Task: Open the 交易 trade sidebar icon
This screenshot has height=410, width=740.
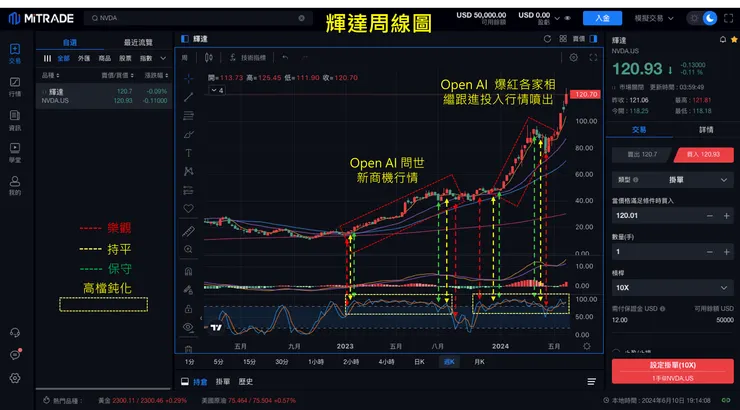Action: [15, 53]
